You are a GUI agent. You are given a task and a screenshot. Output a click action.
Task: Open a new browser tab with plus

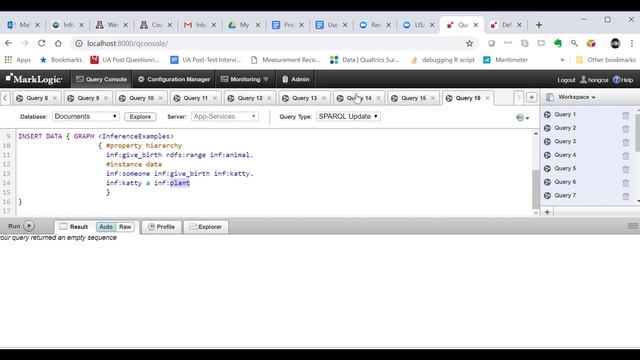(539, 25)
